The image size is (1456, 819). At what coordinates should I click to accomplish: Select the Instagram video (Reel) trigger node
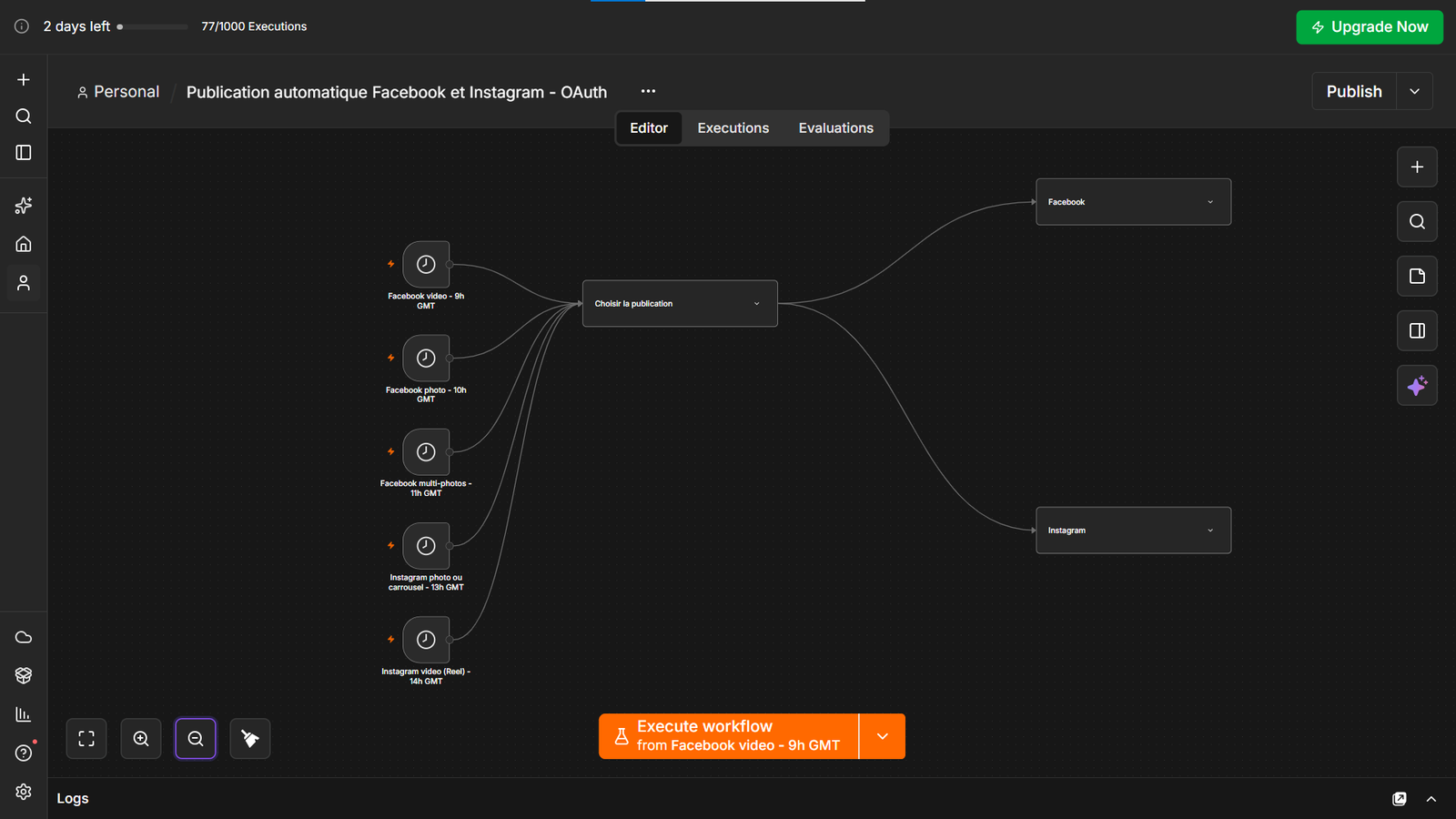[426, 640]
